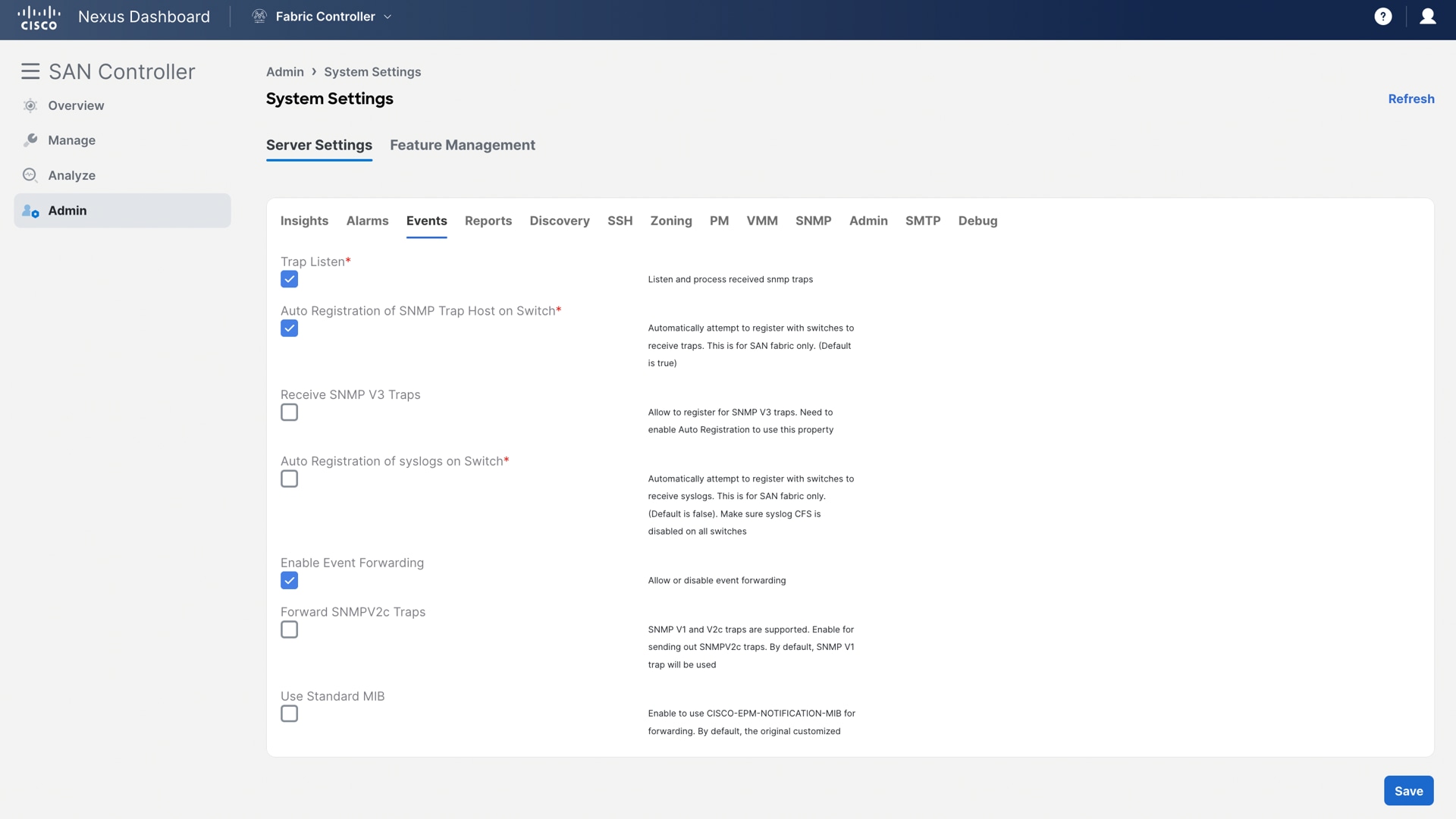Screen dimensions: 1456x819
Task: Toggle Auto Registration of SNMP Trap Host checkbox
Action: [289, 328]
